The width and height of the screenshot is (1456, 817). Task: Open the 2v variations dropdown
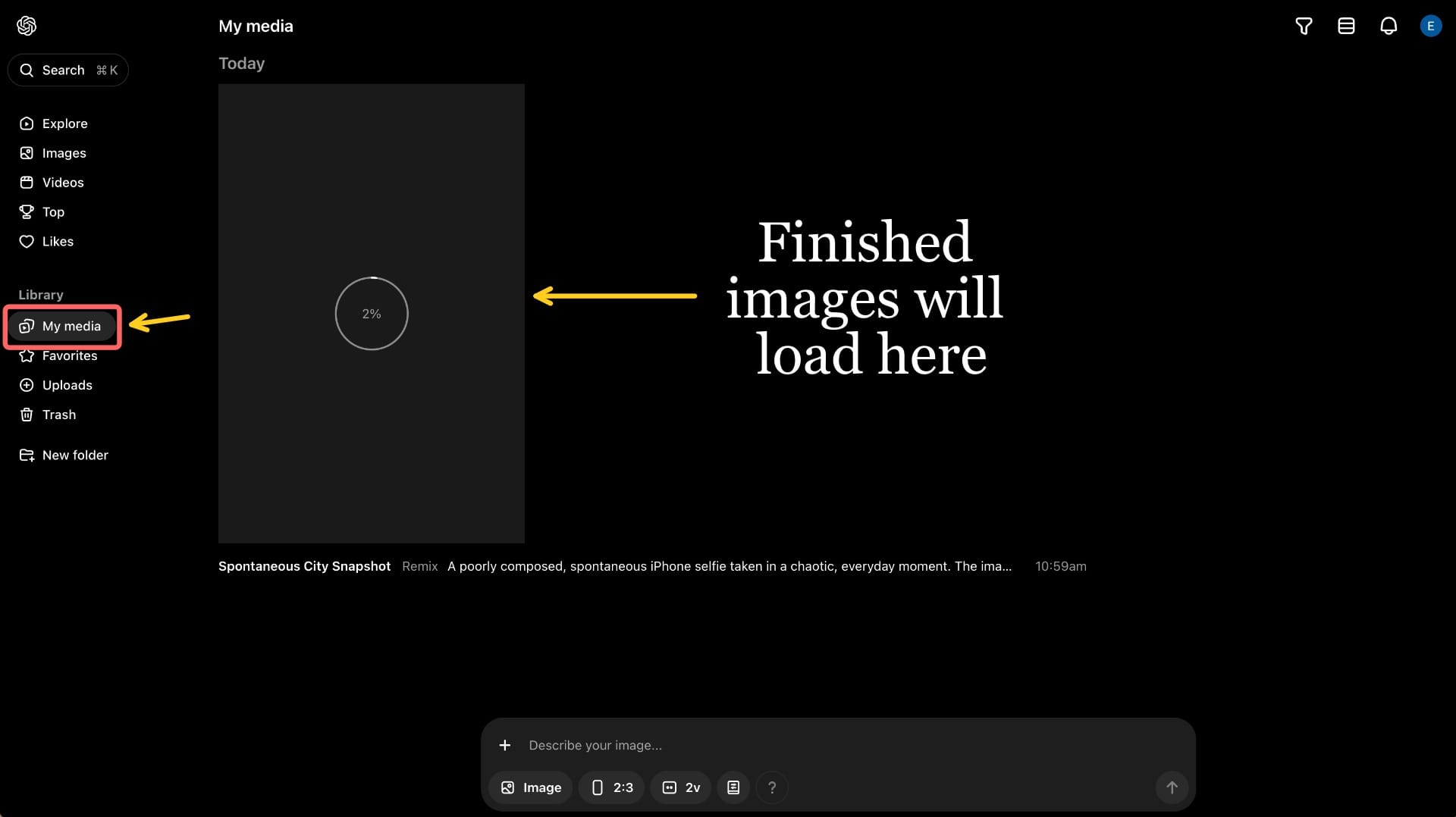click(681, 787)
